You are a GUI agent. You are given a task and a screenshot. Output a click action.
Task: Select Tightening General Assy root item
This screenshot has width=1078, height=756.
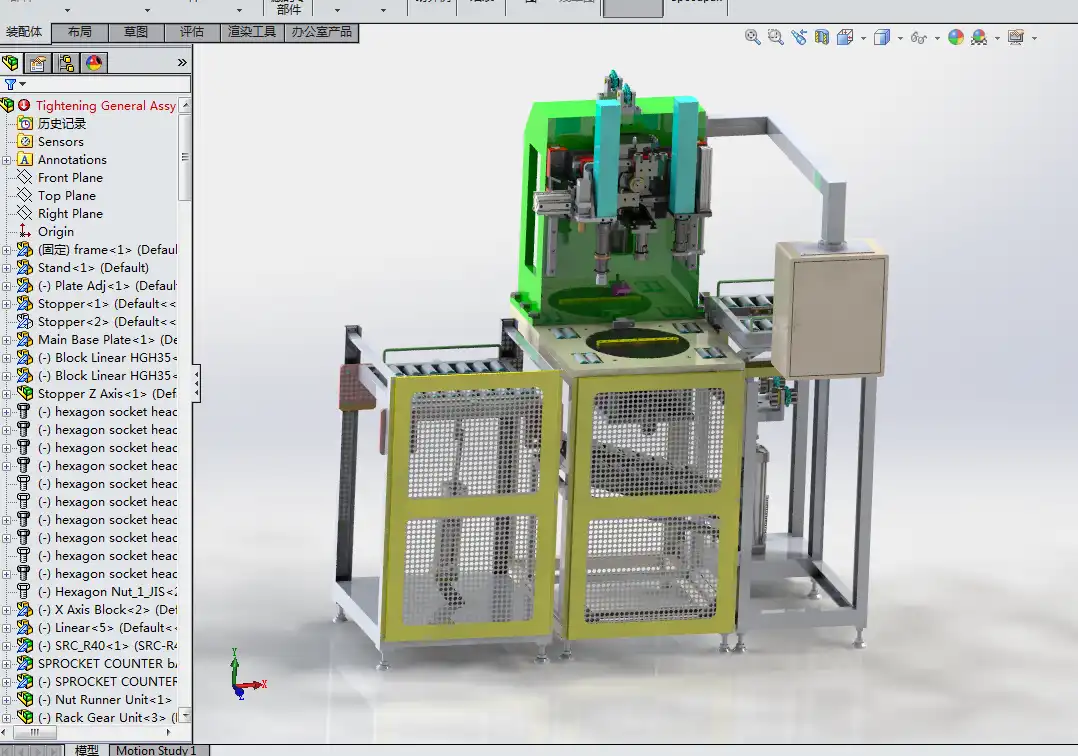coord(105,105)
